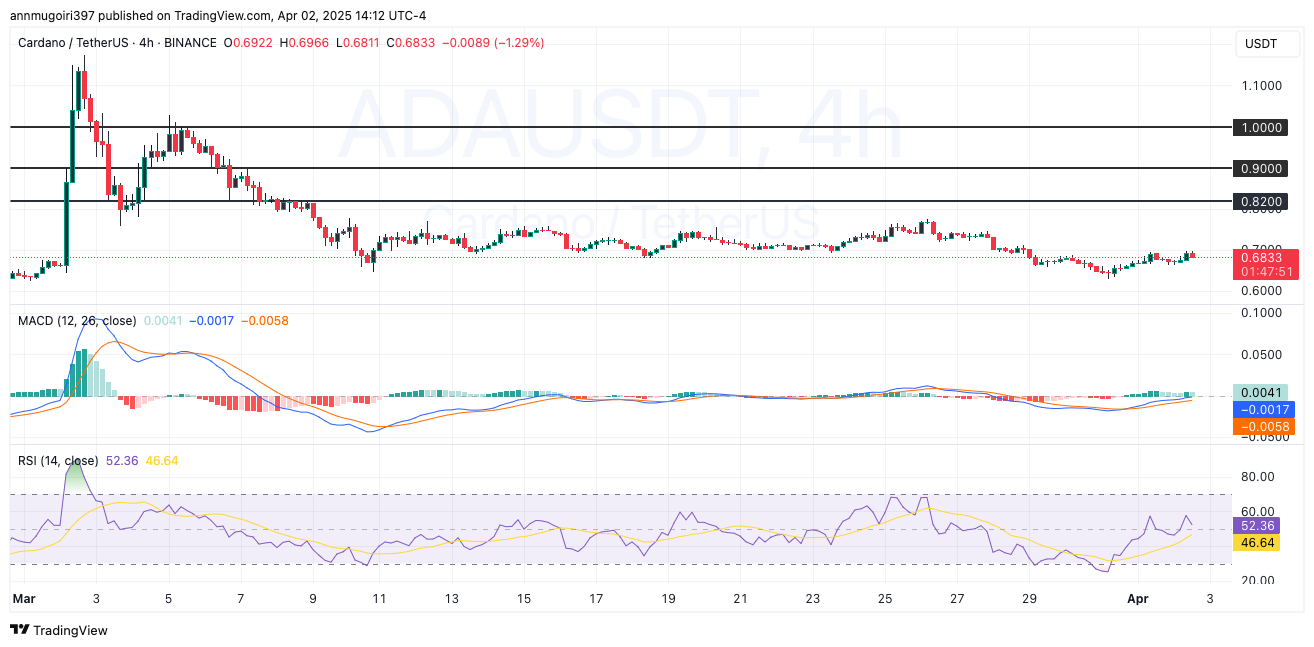The height and width of the screenshot is (647, 1314).
Task: Open the RSI (14, close) indicator legend
Action: coord(58,460)
